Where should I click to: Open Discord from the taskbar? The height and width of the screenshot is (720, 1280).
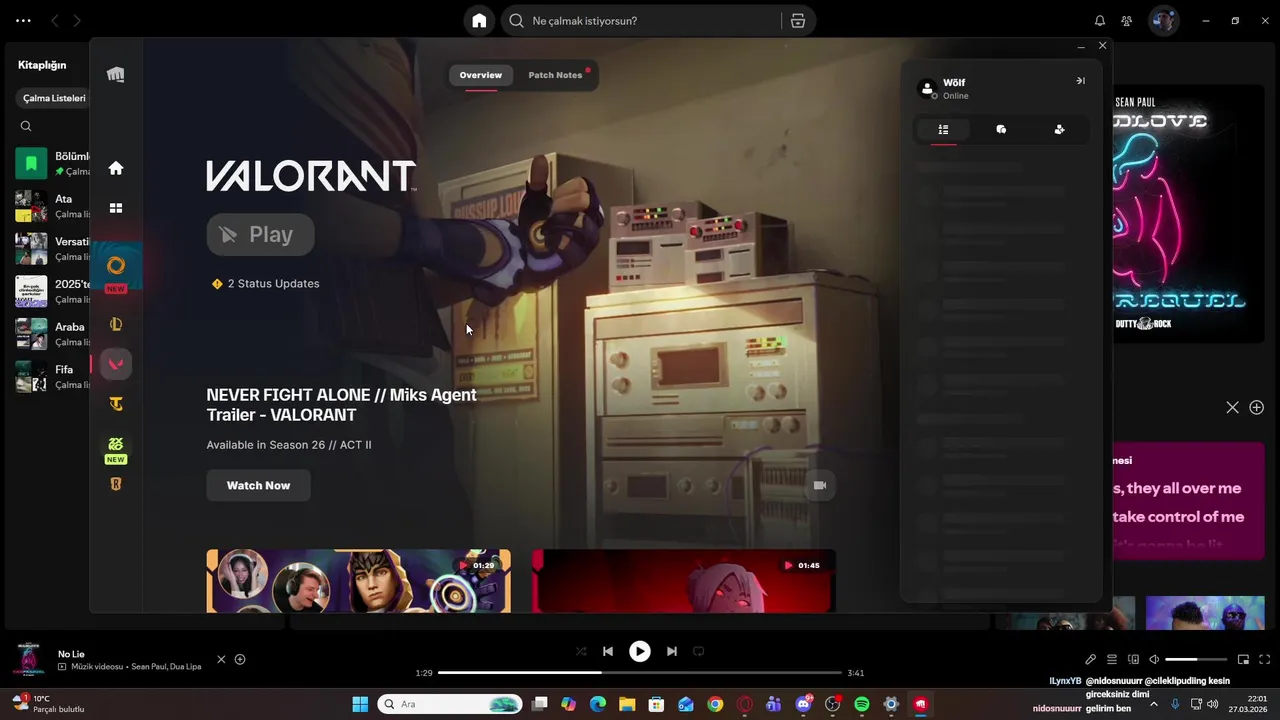pyautogui.click(x=803, y=704)
